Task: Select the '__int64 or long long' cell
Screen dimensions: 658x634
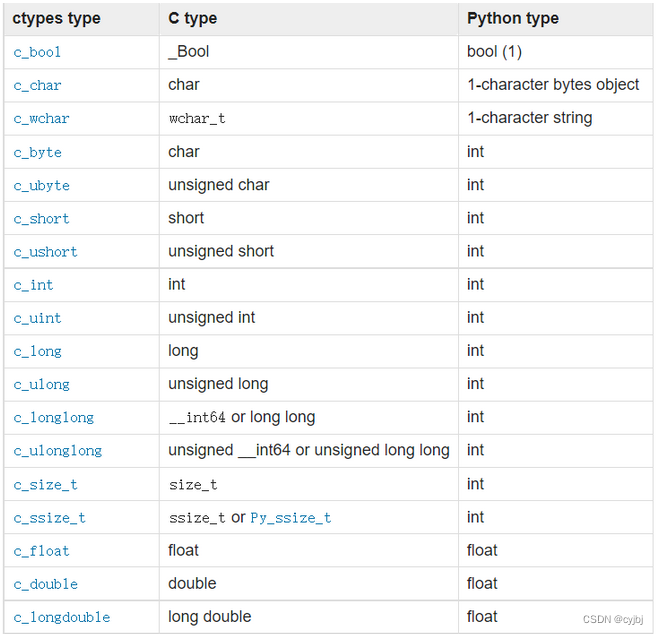Action: [308, 417]
